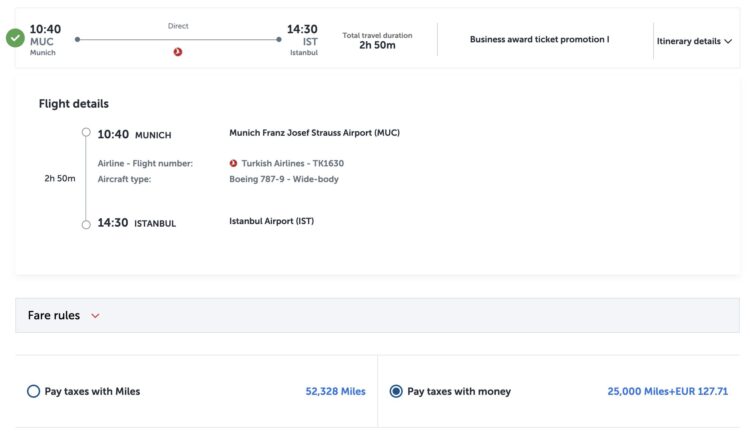Click the Itinerary details text
The width and height of the screenshot is (750, 435).
(688, 41)
